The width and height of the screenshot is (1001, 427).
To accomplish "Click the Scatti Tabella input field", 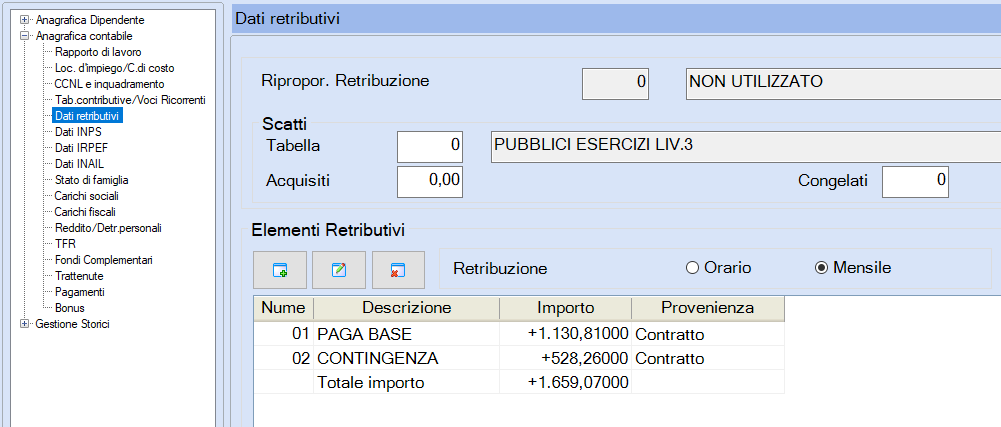I will pos(430,146).
